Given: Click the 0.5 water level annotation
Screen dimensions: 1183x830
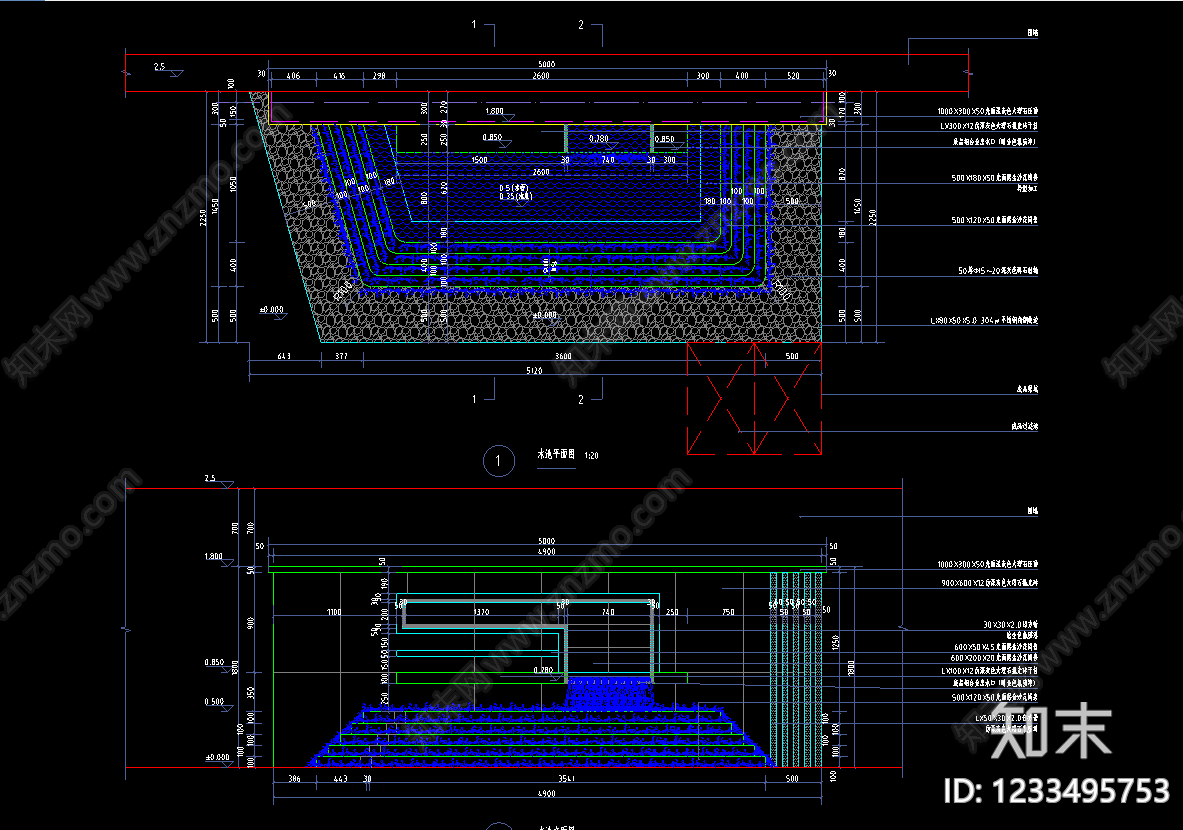Looking at the screenshot, I should [513, 188].
